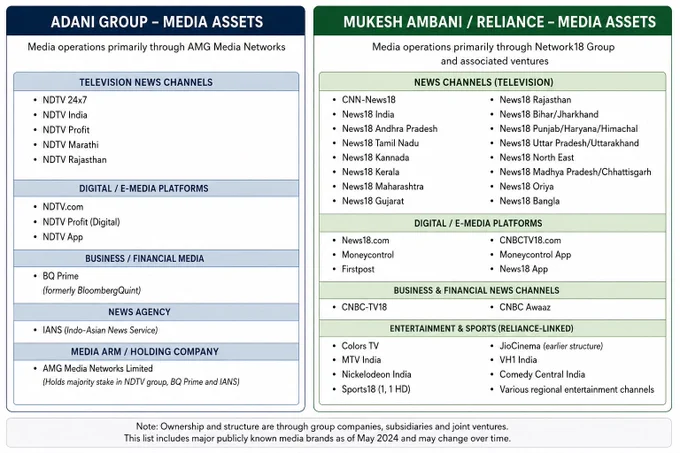Select the News18 Uttar Pradesh/Uttarakhand entry
The image size is (680, 453).
click(569, 143)
